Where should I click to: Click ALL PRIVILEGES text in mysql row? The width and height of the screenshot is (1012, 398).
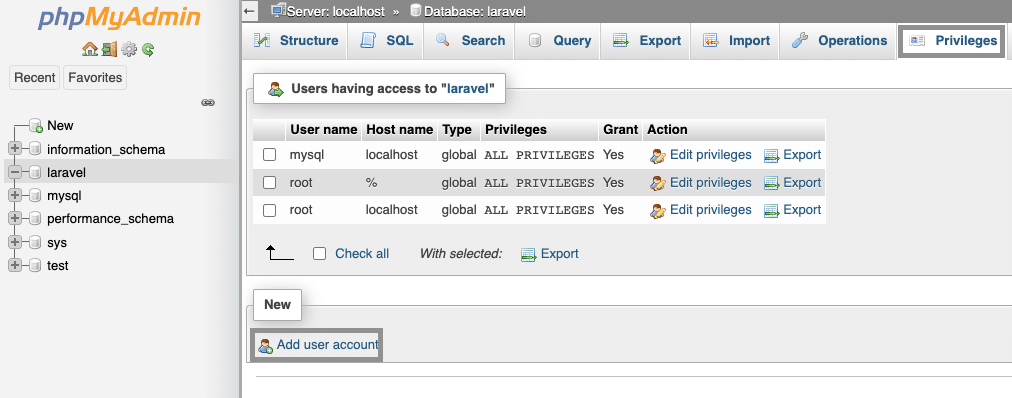(x=539, y=155)
